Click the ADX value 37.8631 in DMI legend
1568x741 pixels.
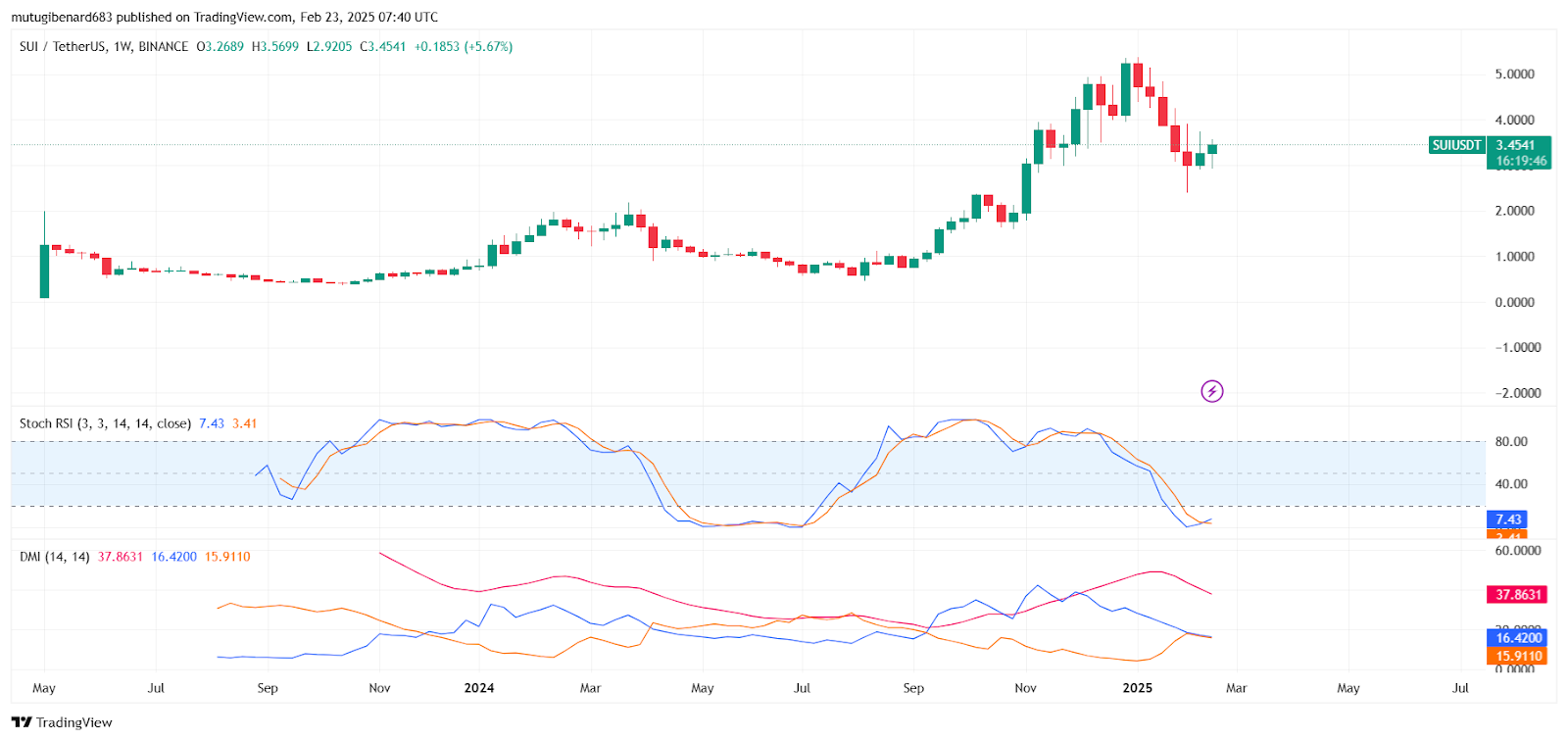pos(121,557)
